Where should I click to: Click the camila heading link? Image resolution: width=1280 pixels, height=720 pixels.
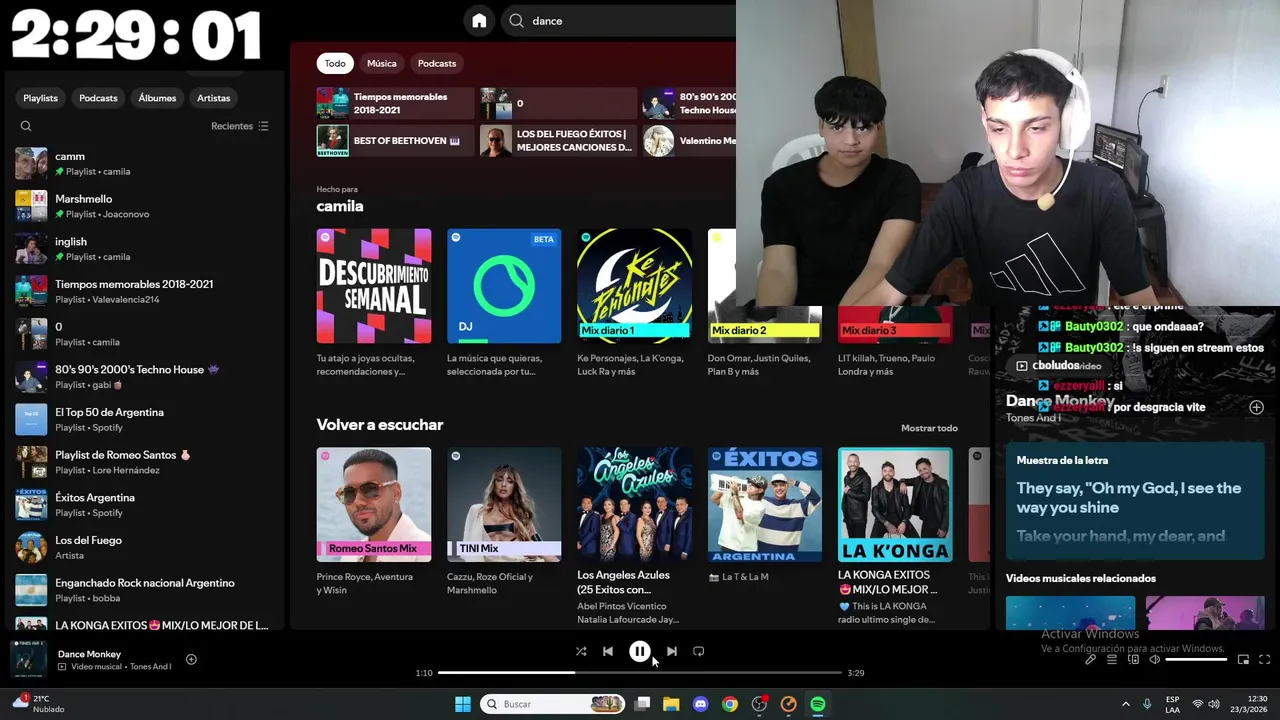click(340, 206)
